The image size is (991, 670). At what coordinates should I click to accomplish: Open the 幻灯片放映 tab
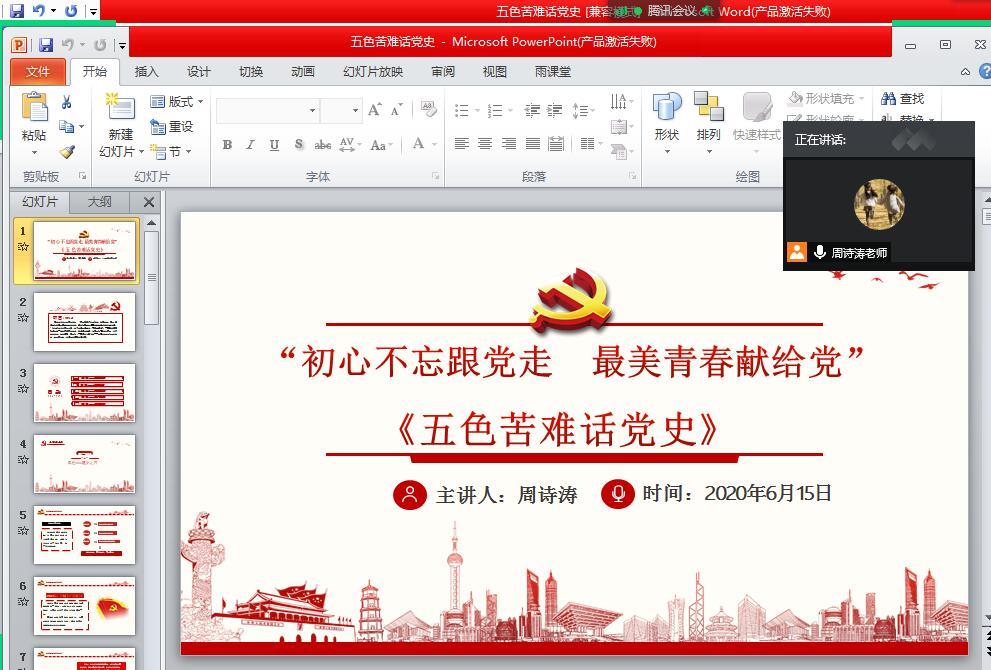[373, 72]
